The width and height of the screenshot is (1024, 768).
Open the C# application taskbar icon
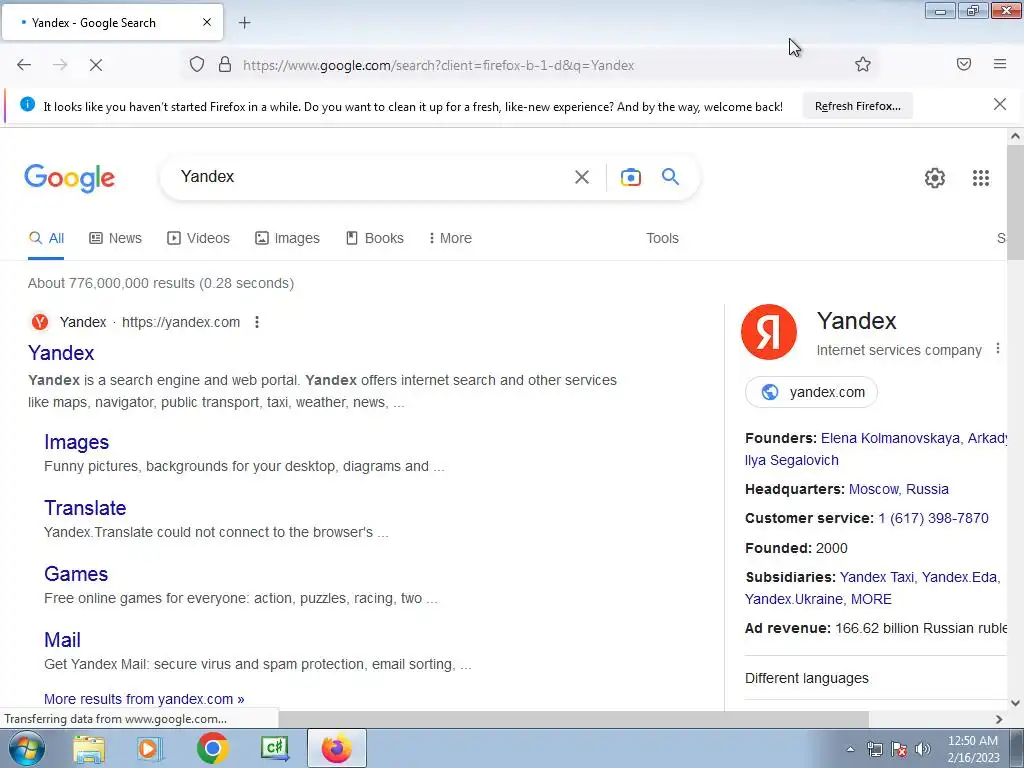tap(274, 748)
